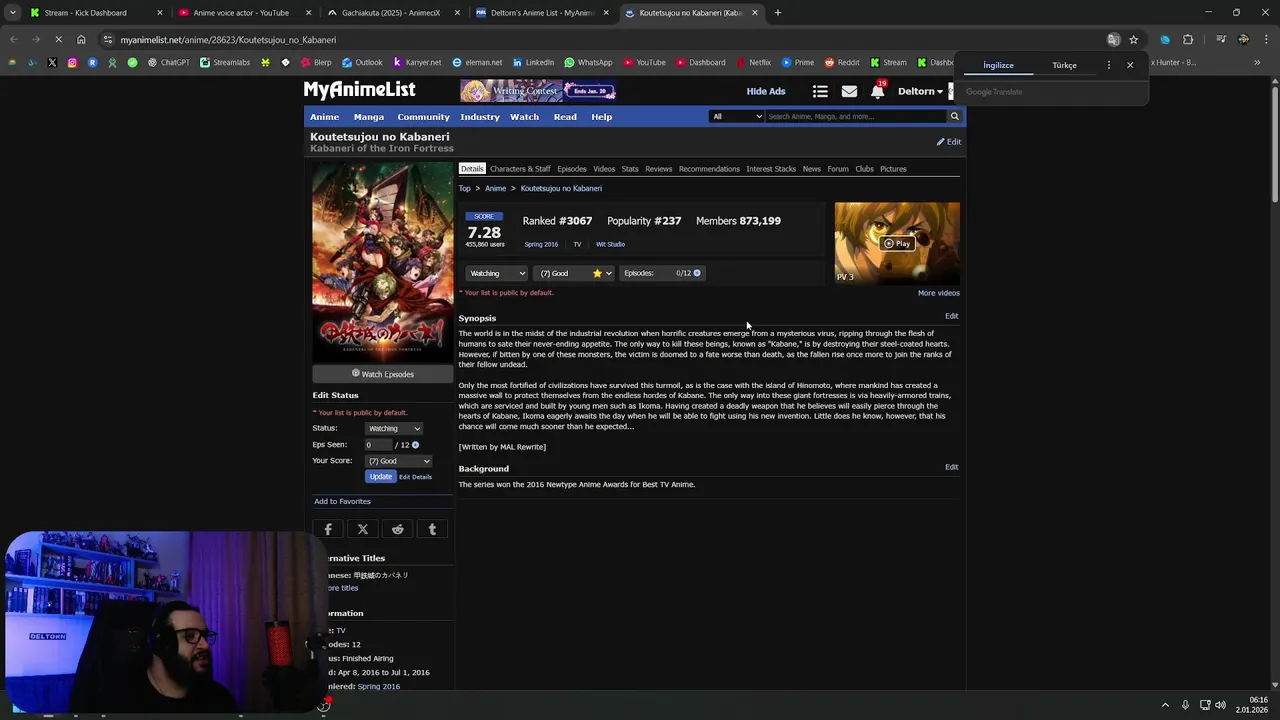Screen dimensions: 1280x720
Task: Open the Deltorn profile dropdown
Action: coord(920,91)
